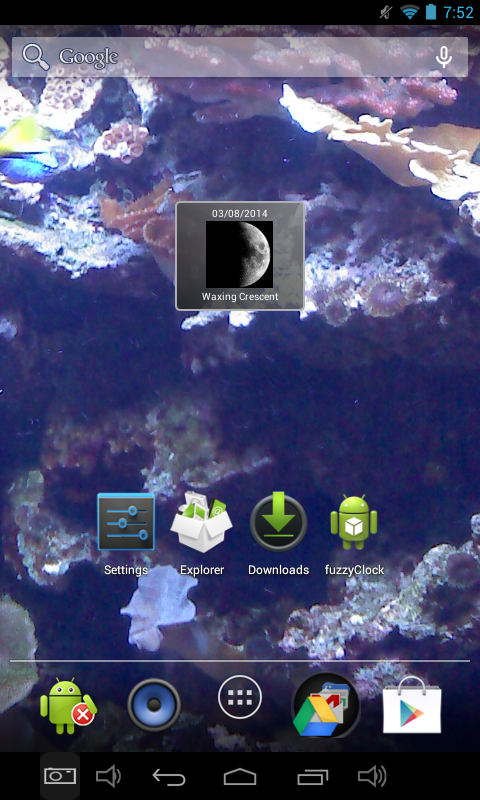Tap the 7:52 clock in the status bar
The width and height of the screenshot is (480, 800).
click(x=458, y=12)
